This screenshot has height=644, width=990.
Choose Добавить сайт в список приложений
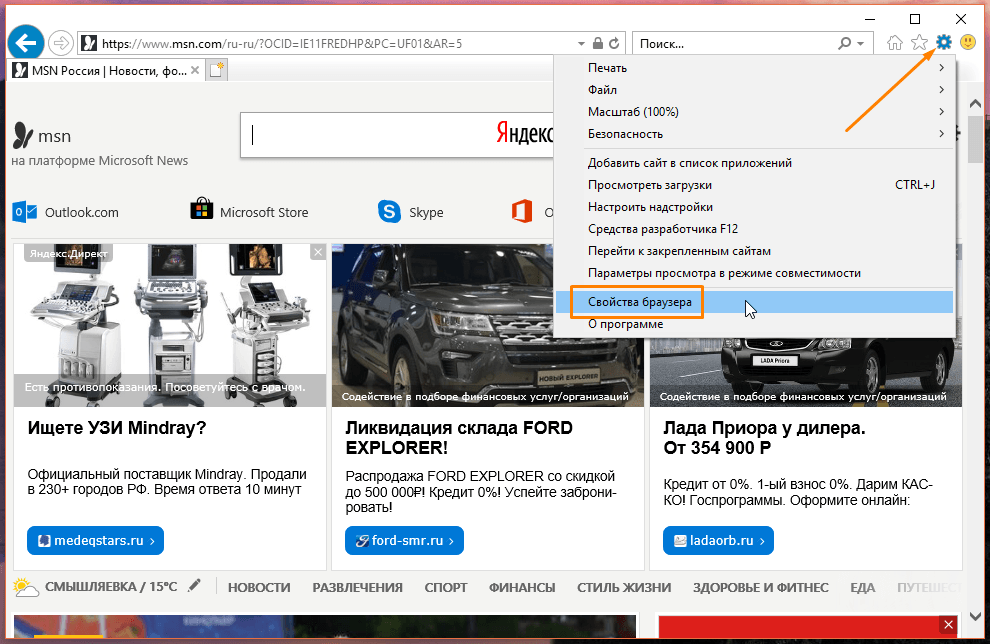755,163
